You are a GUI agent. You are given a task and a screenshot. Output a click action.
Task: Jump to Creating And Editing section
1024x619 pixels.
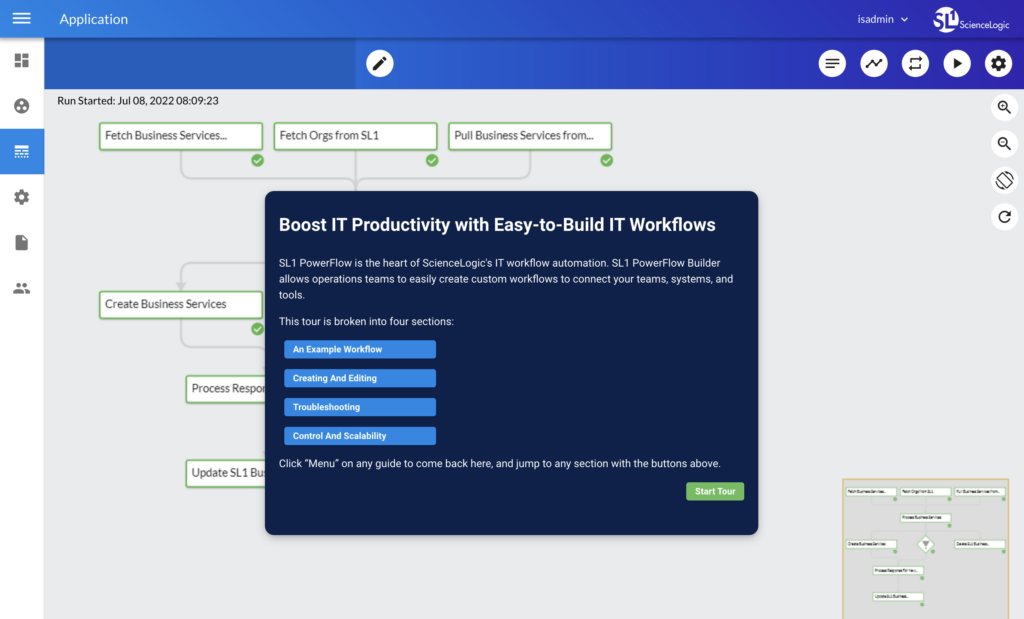[x=360, y=378]
